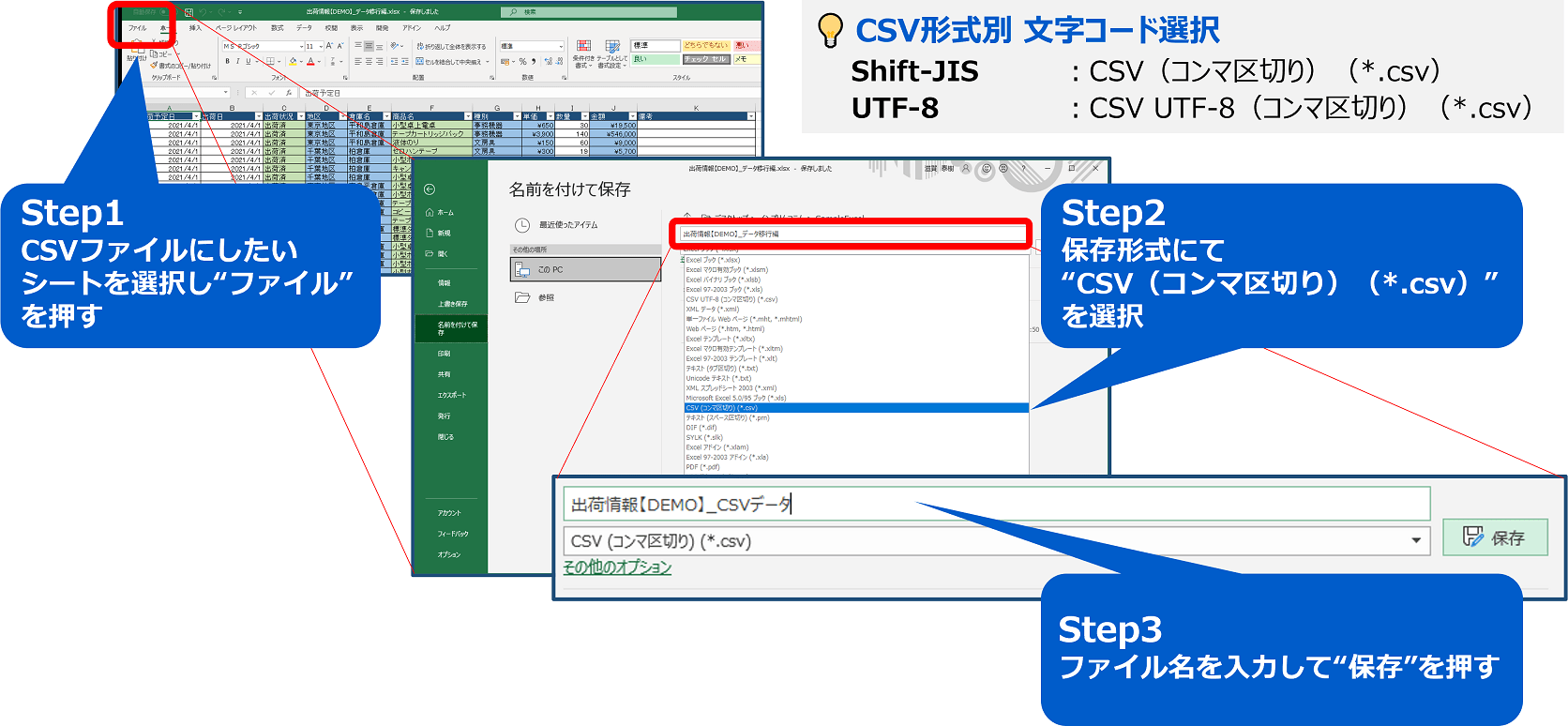Click the 参照 browse folder icon
Image resolution: width=1568 pixels, height=726 pixels.
point(522,297)
